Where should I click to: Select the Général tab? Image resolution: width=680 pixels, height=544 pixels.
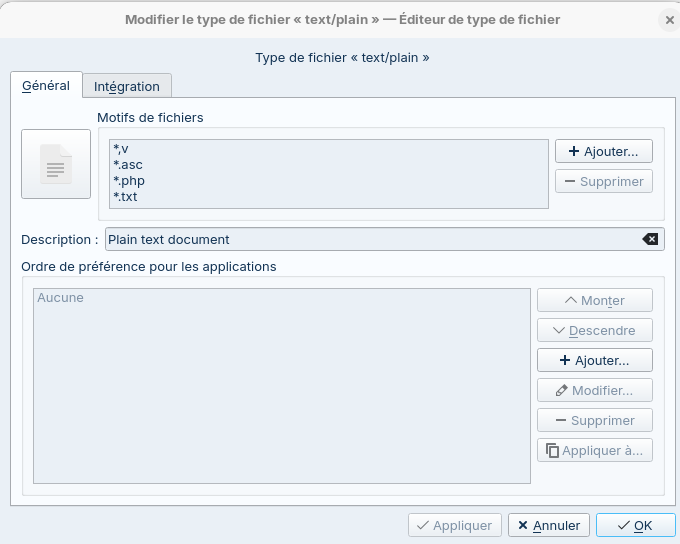tap(46, 86)
